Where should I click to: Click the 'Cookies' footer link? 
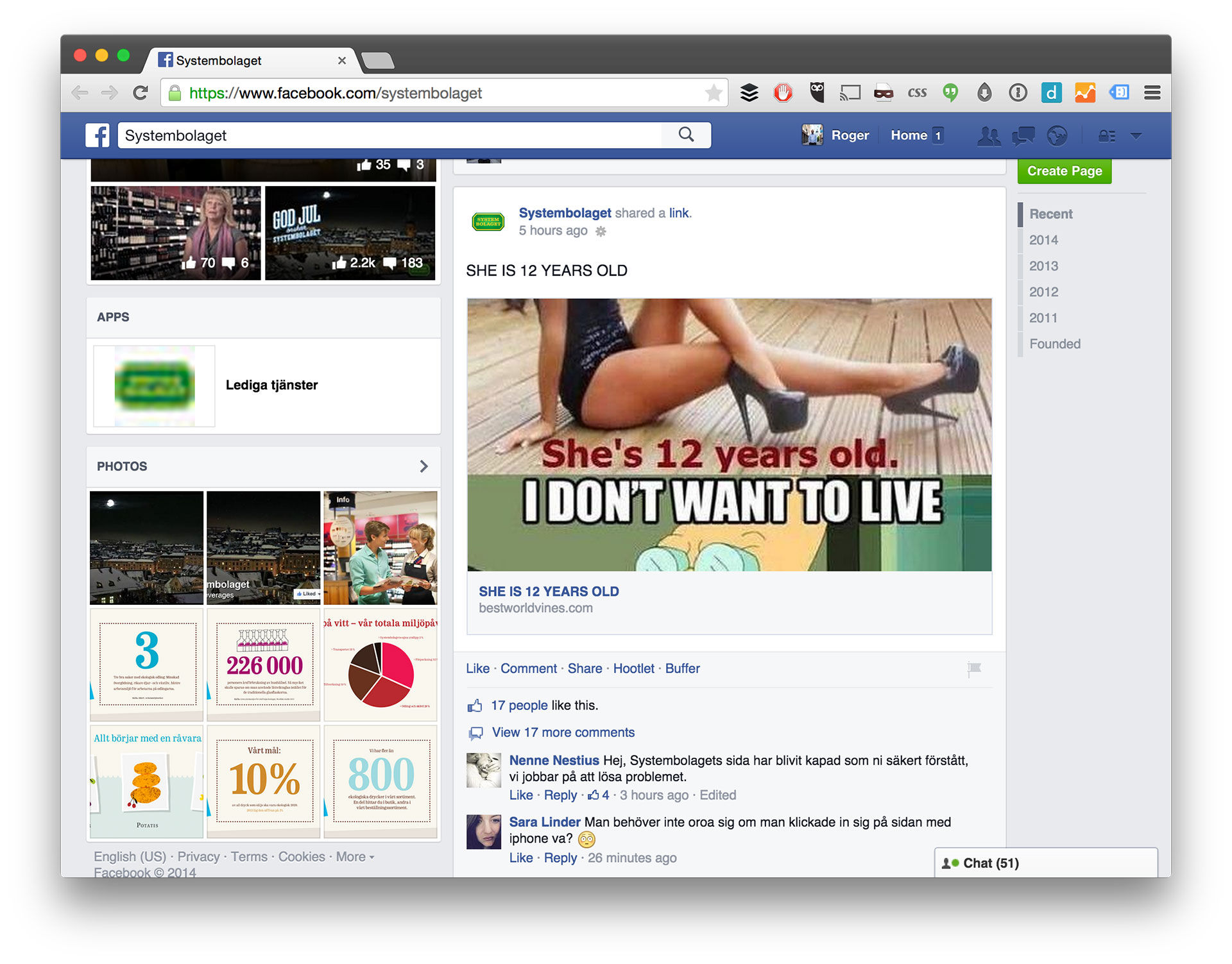[302, 857]
